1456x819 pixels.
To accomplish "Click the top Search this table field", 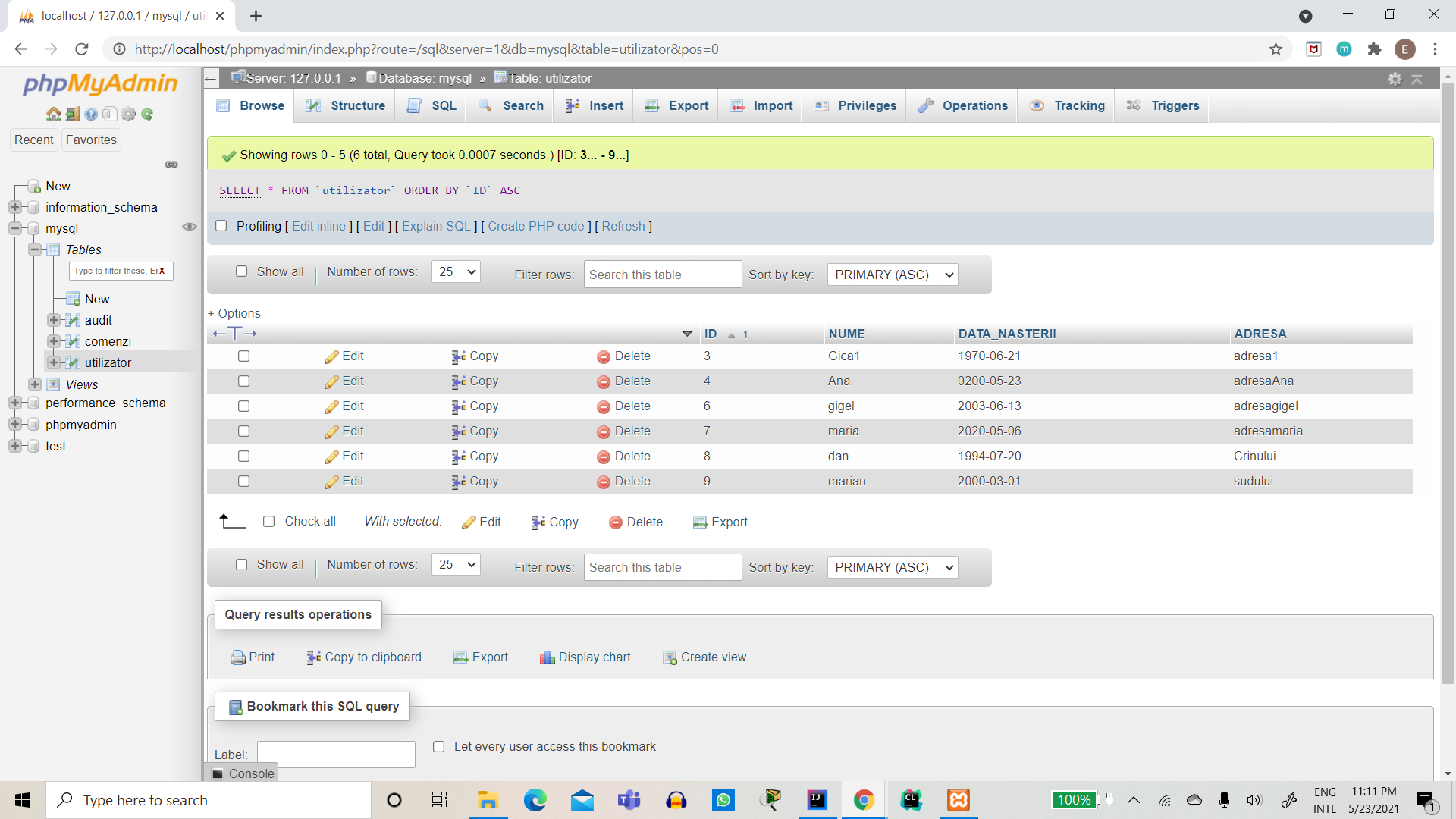I will (662, 275).
